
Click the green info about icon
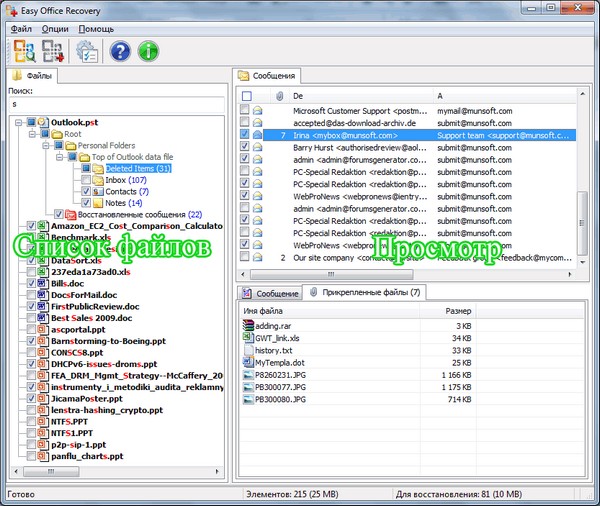(149, 52)
